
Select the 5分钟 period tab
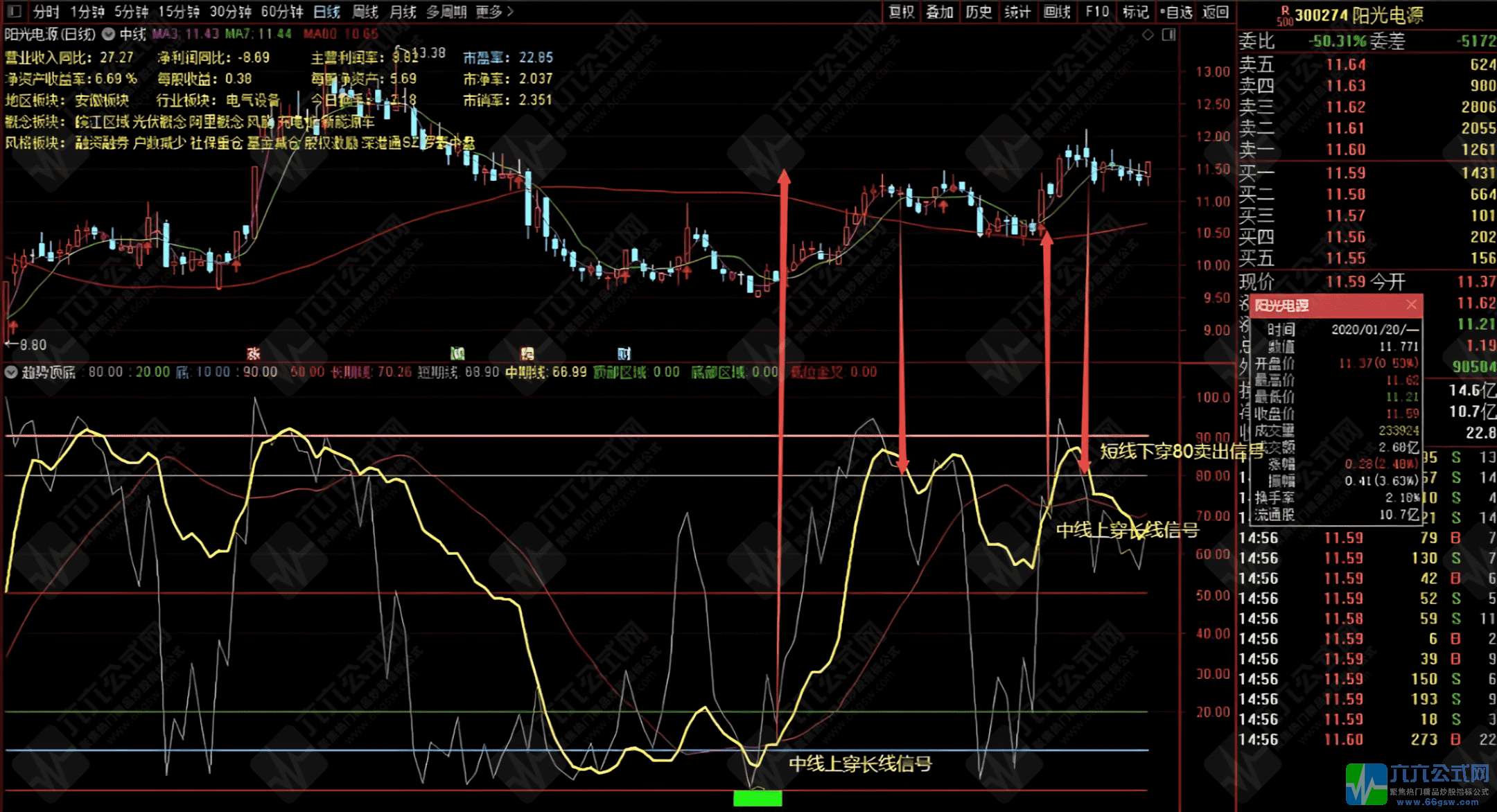point(131,12)
